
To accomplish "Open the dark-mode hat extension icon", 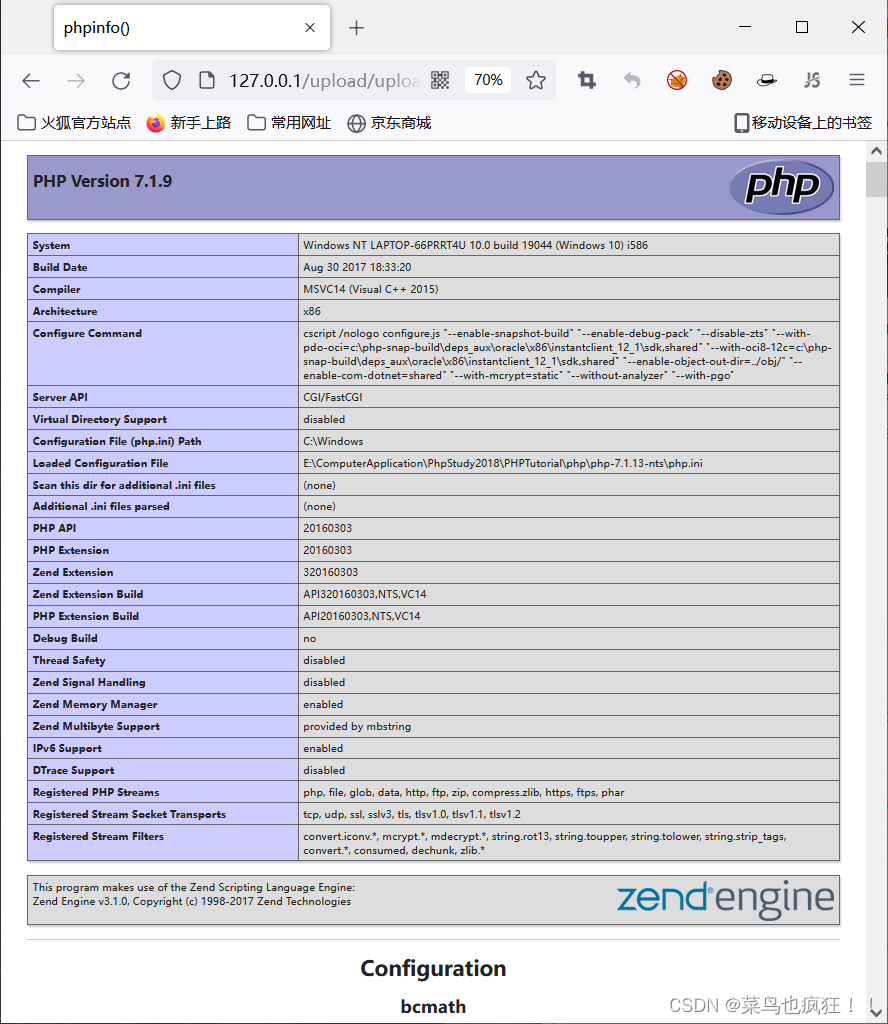I will click(766, 80).
